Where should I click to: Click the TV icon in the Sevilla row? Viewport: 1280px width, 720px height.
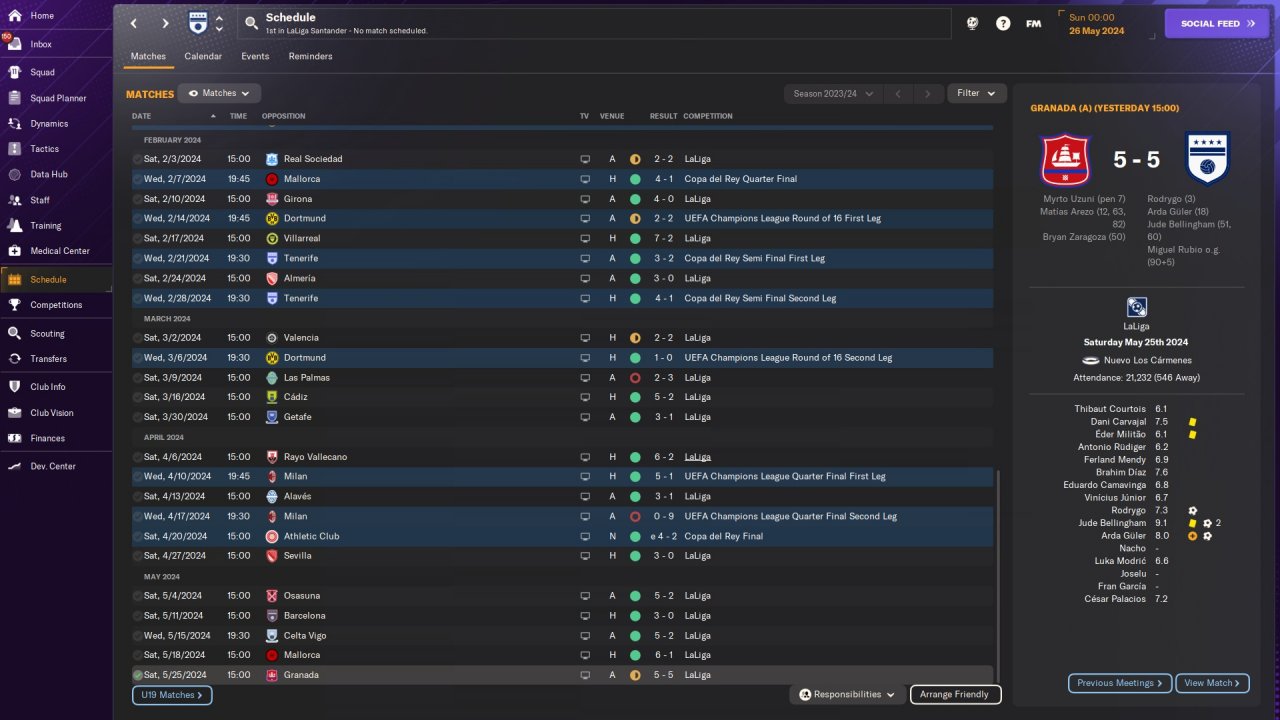(585, 556)
